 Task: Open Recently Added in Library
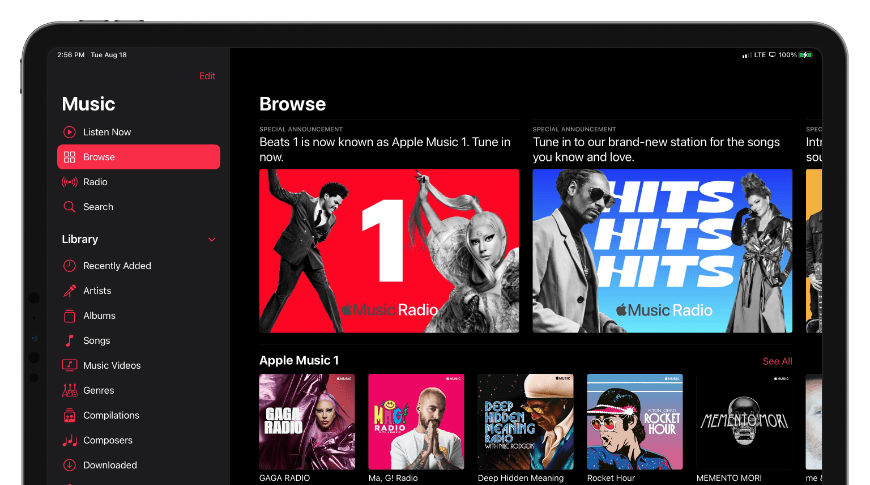click(139, 266)
